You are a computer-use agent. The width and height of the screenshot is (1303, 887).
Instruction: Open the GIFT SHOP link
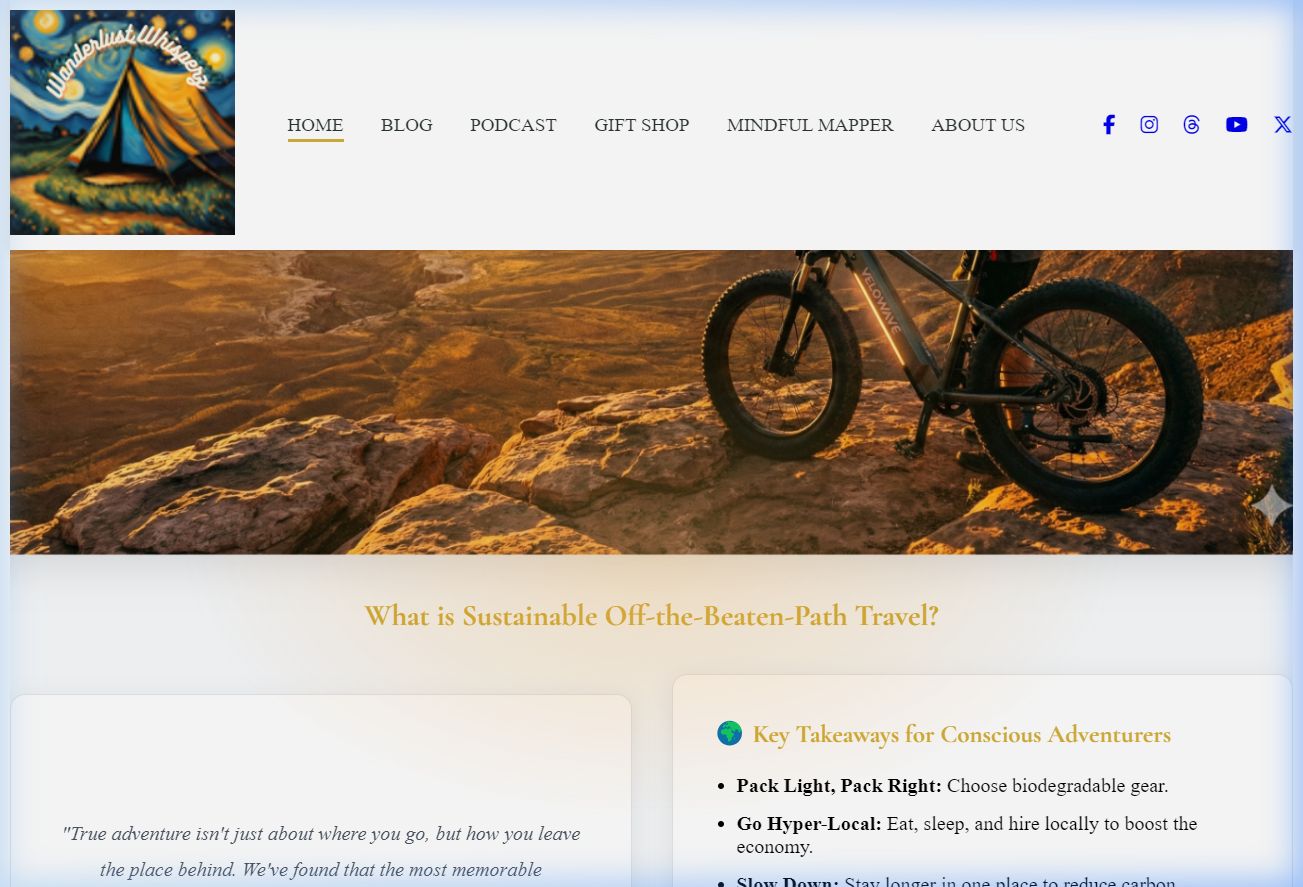tap(641, 125)
